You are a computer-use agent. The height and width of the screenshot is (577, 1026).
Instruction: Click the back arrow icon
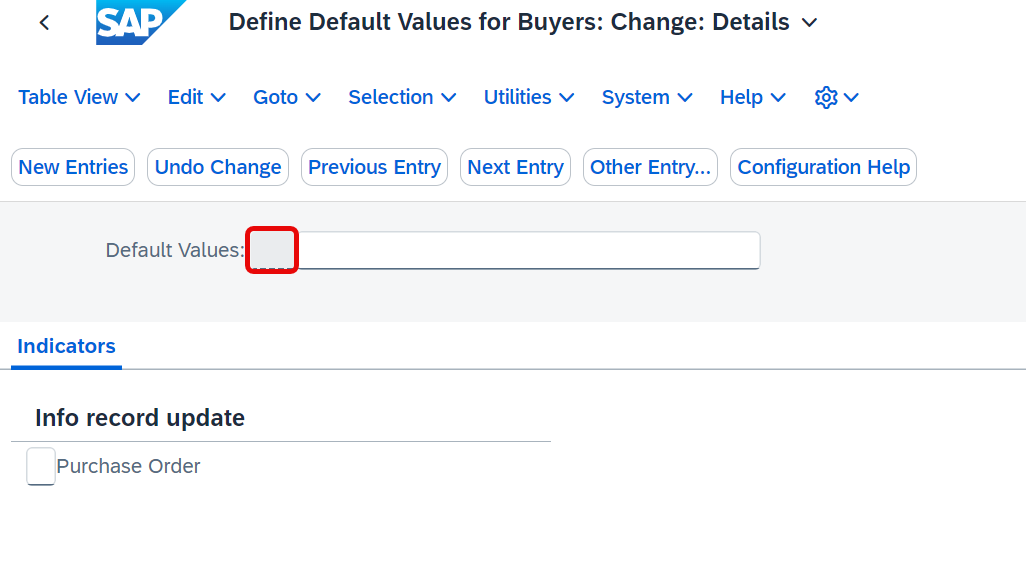click(44, 23)
